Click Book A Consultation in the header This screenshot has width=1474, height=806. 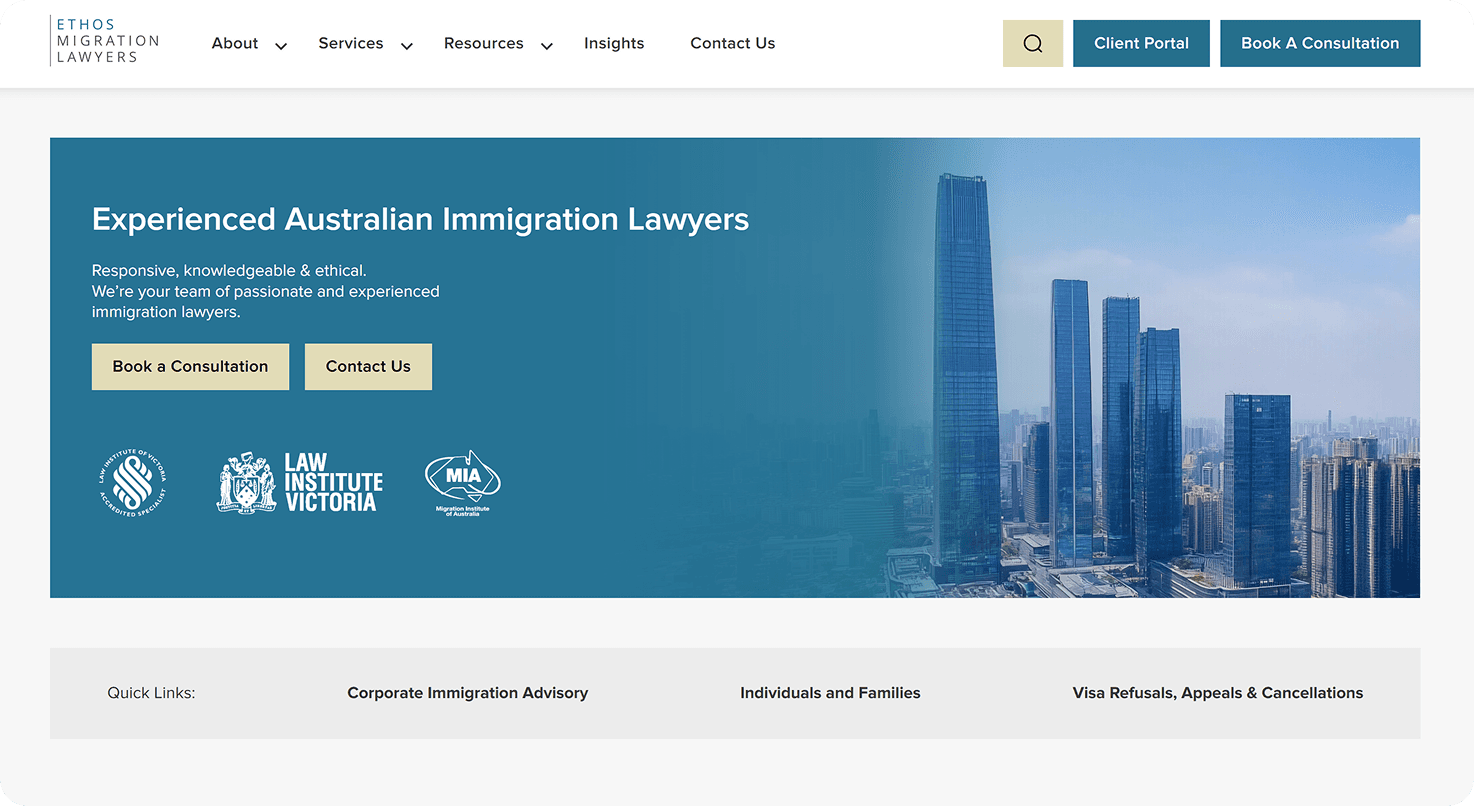pyautogui.click(x=1320, y=43)
